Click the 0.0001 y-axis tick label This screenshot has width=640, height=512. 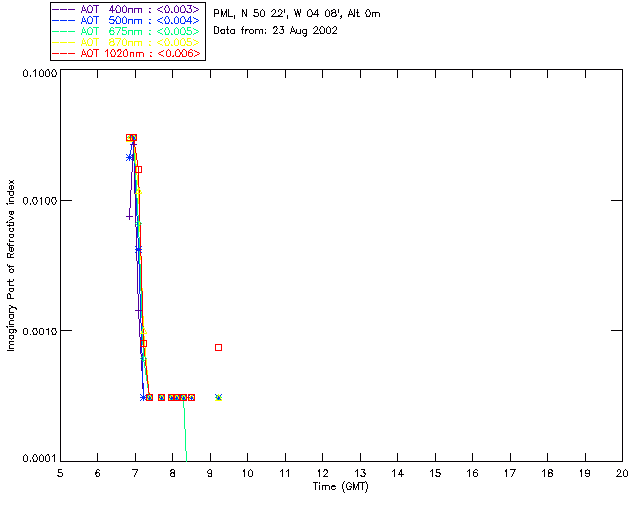click(x=39, y=459)
